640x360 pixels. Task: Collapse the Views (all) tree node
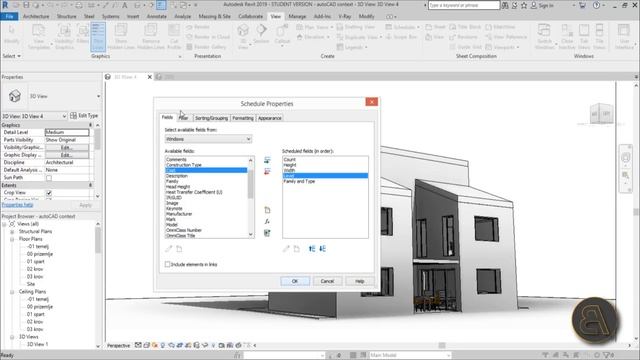pyautogui.click(x=4, y=224)
